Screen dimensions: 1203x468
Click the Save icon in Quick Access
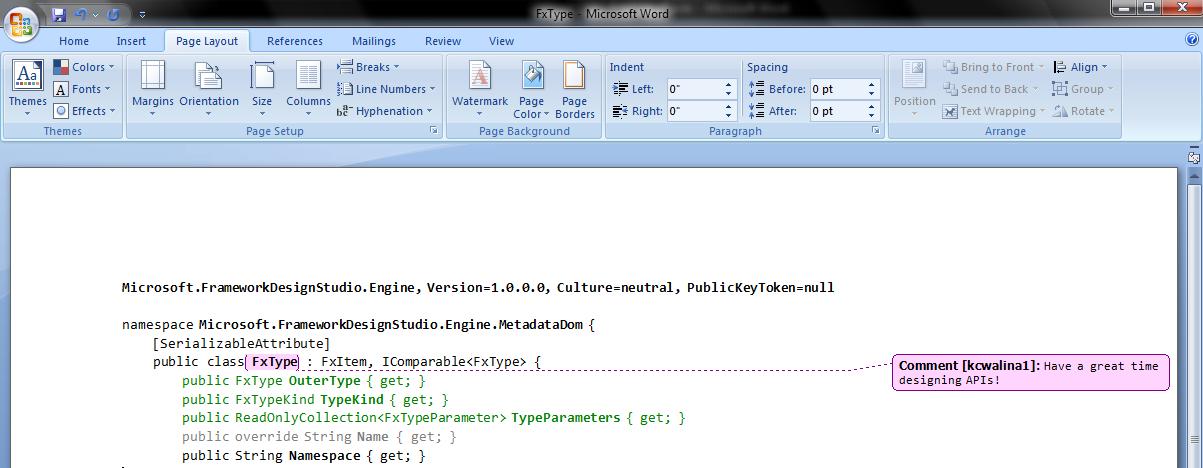click(59, 15)
